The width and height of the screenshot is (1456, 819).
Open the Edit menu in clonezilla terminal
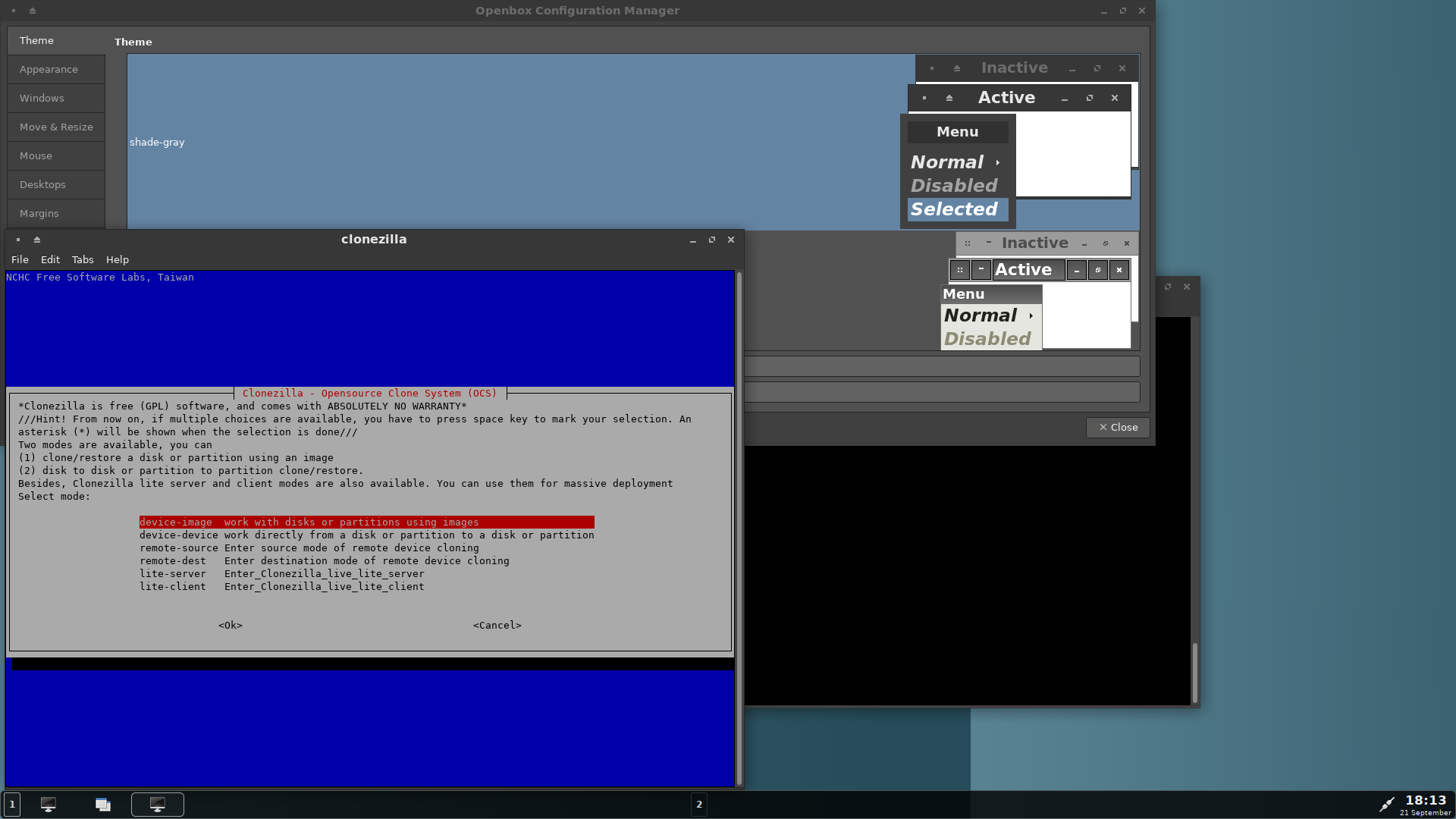(50, 259)
